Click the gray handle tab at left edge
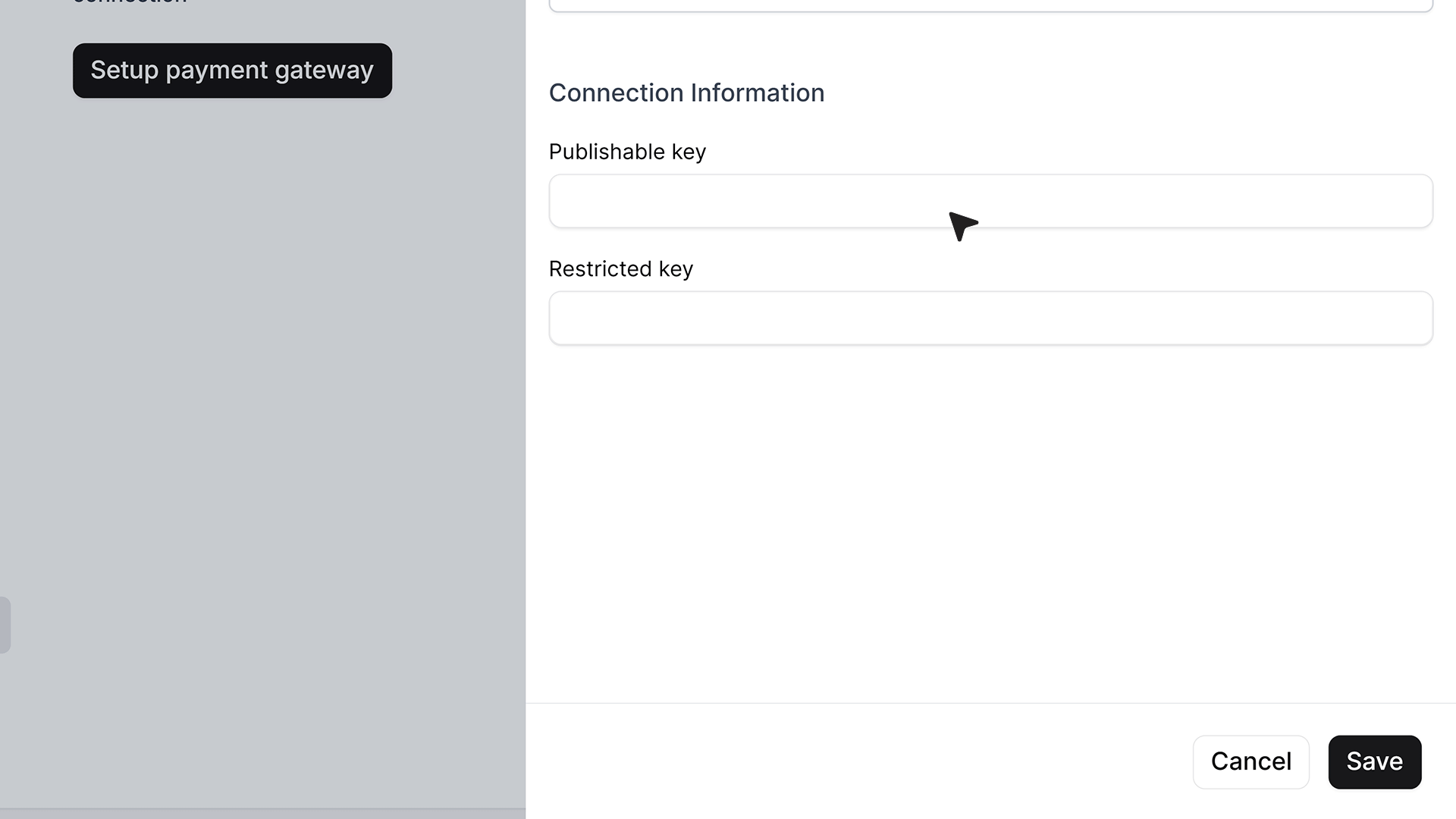Image resolution: width=1456 pixels, height=819 pixels. point(5,625)
